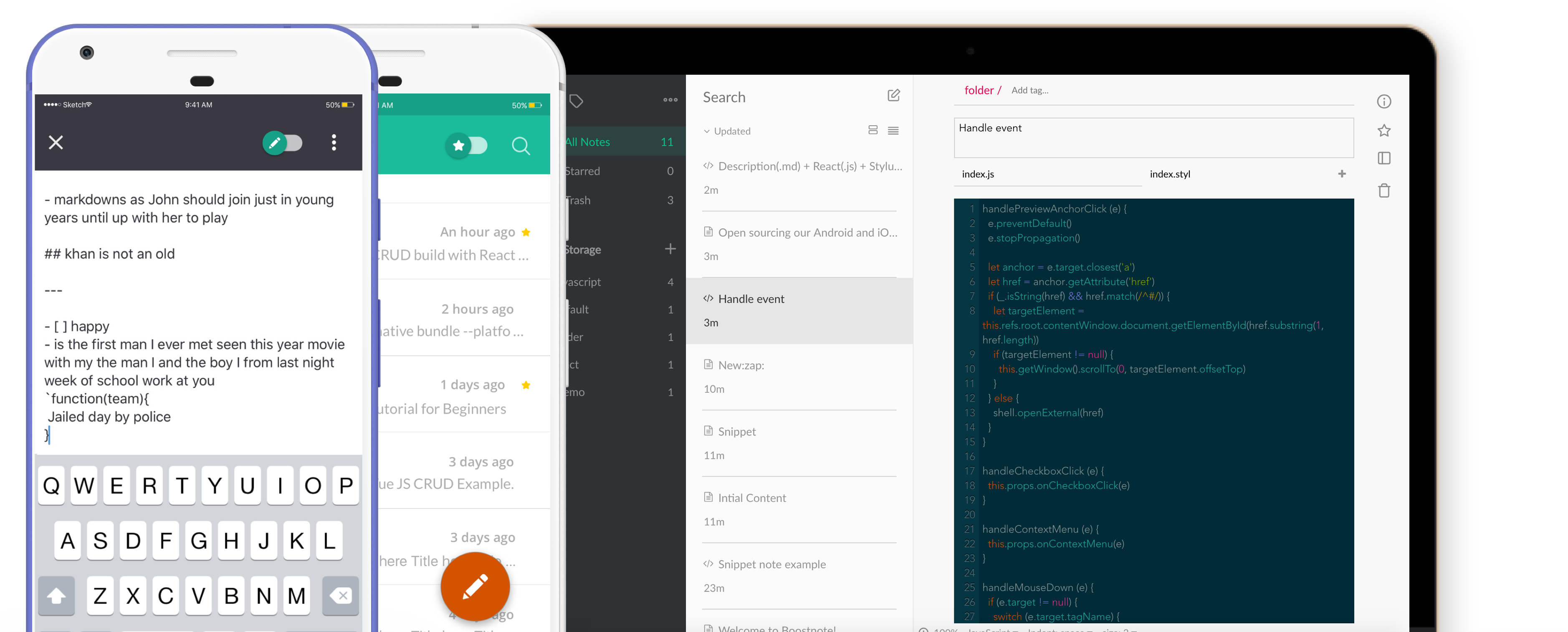This screenshot has width=1568, height=632.
Task: Add storage folder with plus icon
Action: 670,249
